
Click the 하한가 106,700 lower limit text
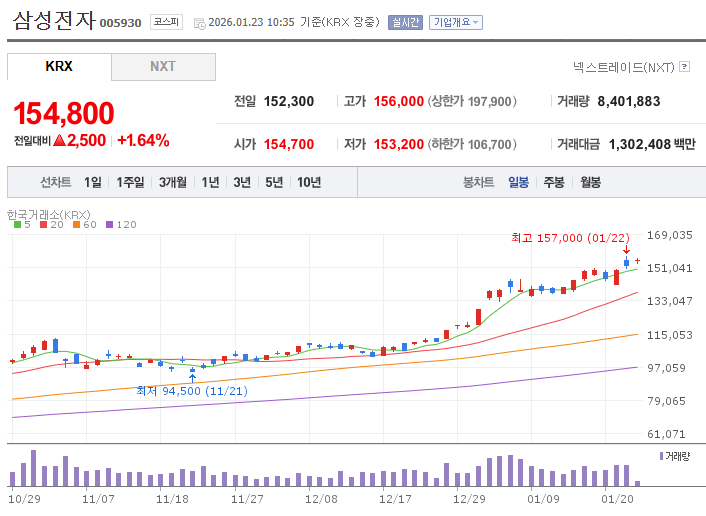(x=472, y=144)
